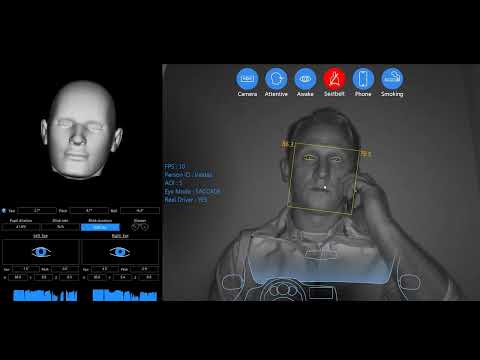Click the Right Eye z coordinate field
The image size is (480, 360).
148,277
